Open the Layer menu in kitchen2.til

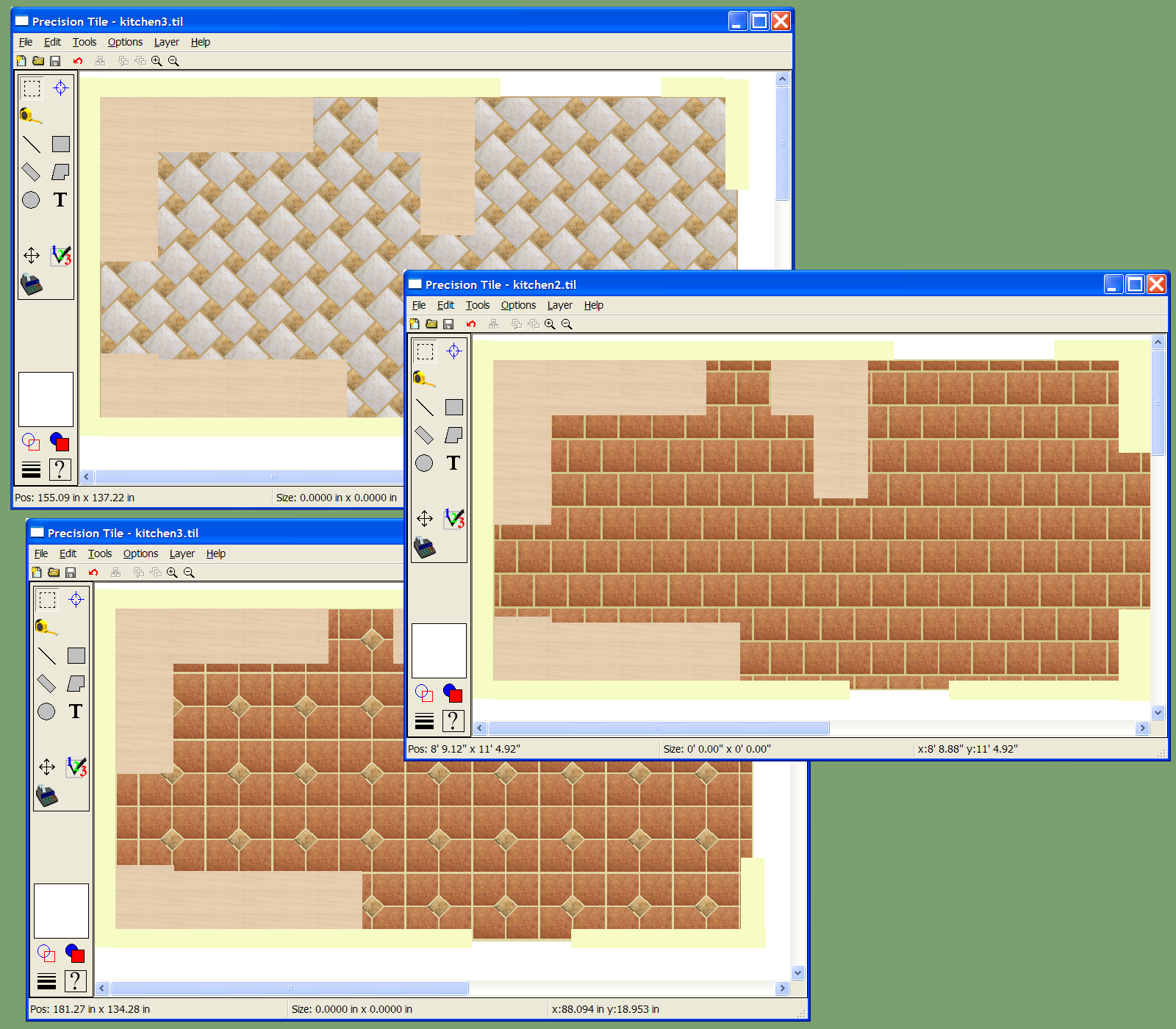(559, 305)
